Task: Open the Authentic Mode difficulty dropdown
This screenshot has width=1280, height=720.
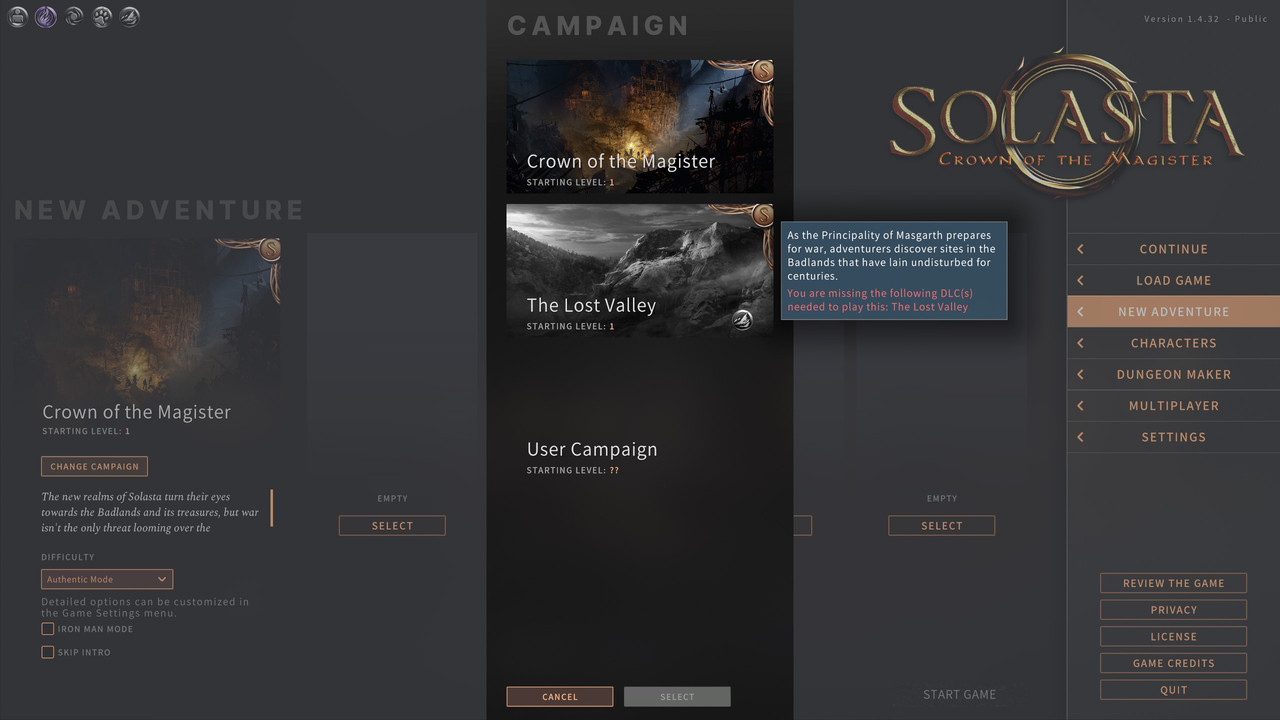Action: pyautogui.click(x=107, y=579)
